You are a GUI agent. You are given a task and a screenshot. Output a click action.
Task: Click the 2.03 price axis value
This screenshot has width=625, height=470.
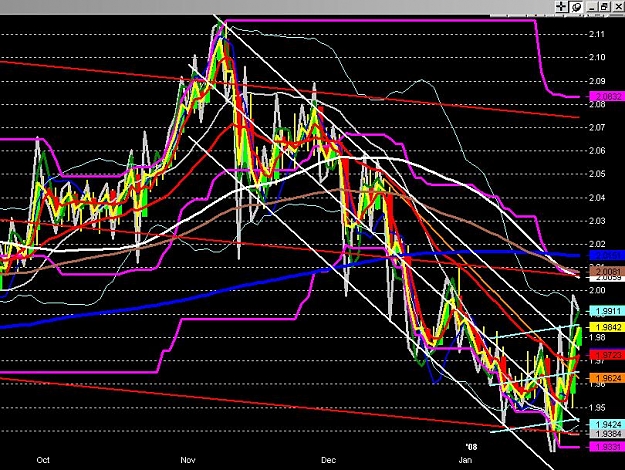pos(597,221)
